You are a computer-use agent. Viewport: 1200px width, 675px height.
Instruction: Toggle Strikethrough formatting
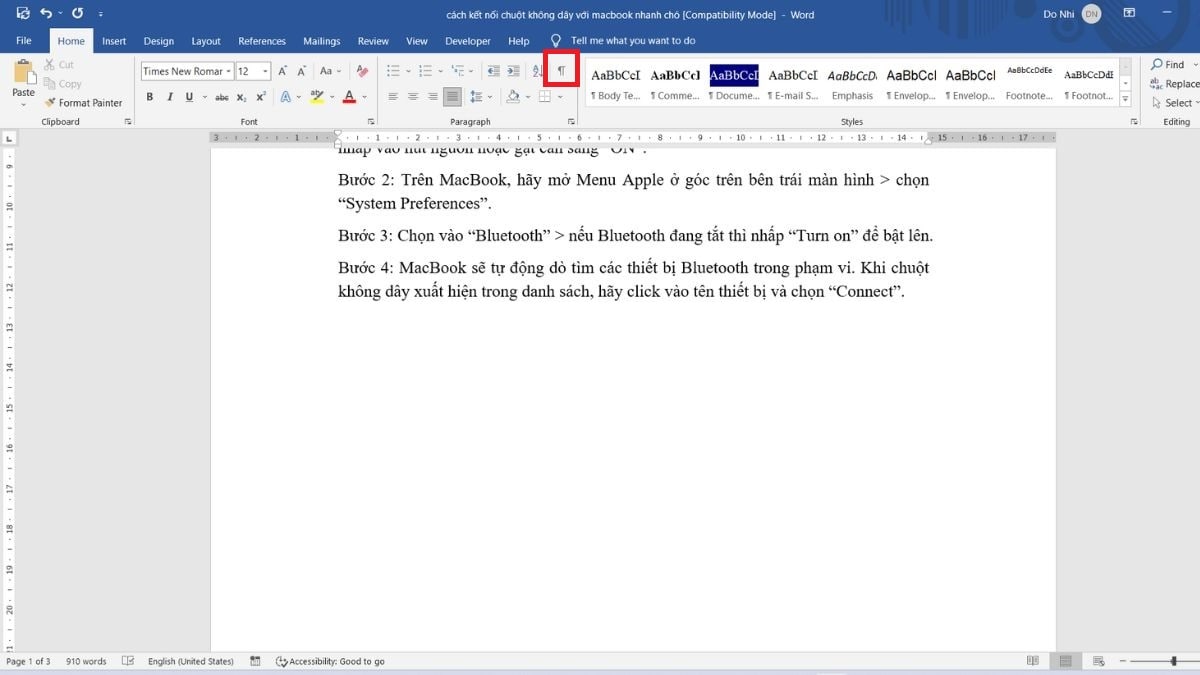[x=222, y=97]
